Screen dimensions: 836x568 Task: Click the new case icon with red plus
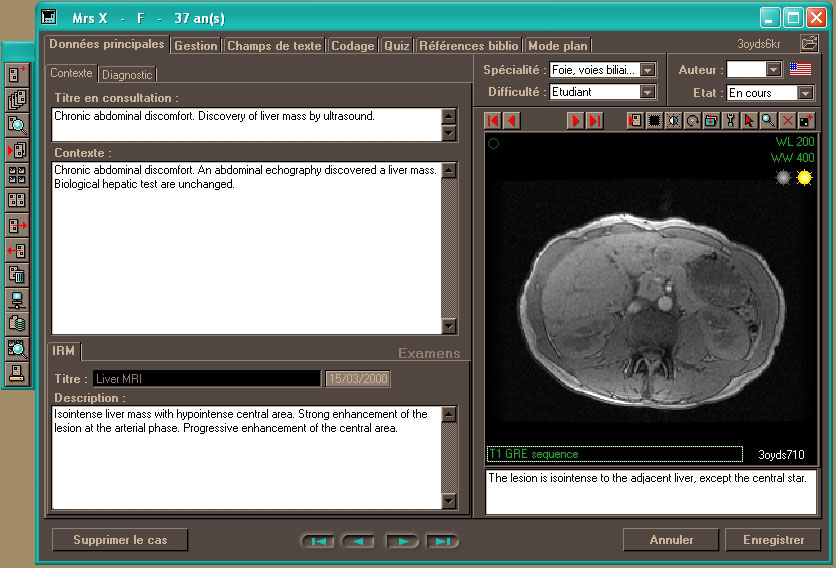[17, 75]
